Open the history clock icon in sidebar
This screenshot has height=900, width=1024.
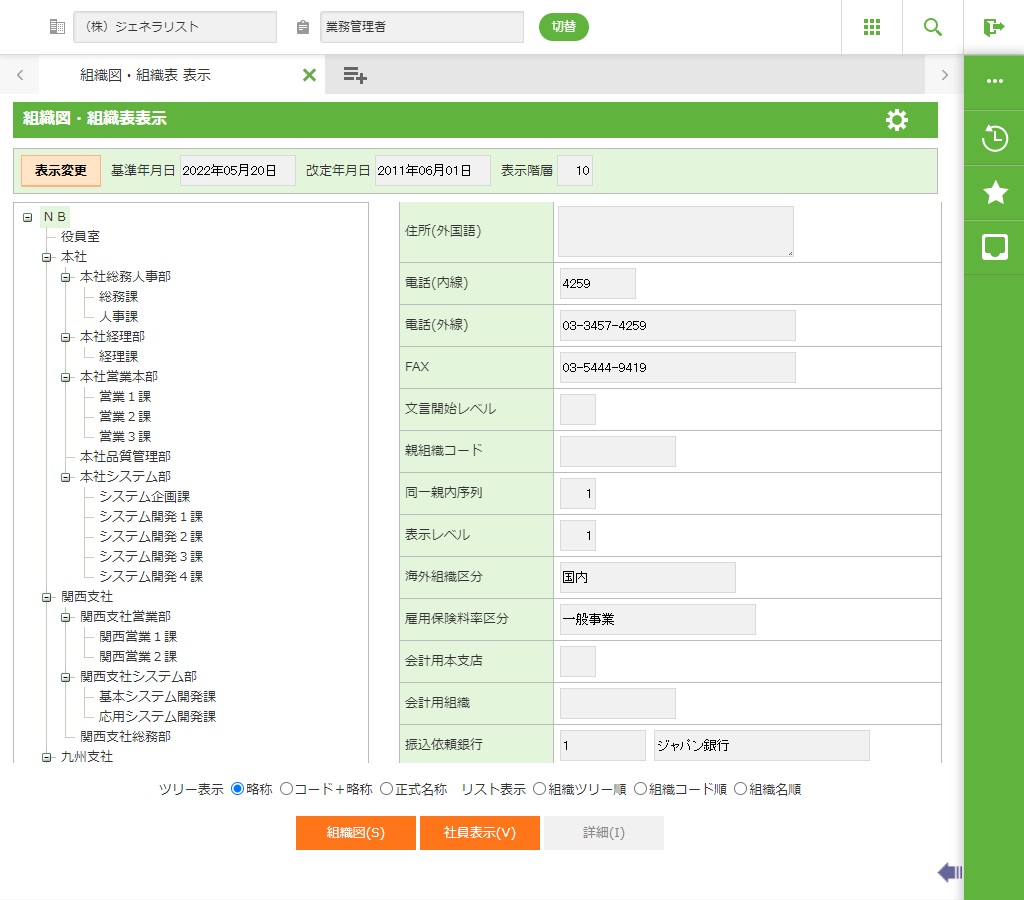(995, 139)
